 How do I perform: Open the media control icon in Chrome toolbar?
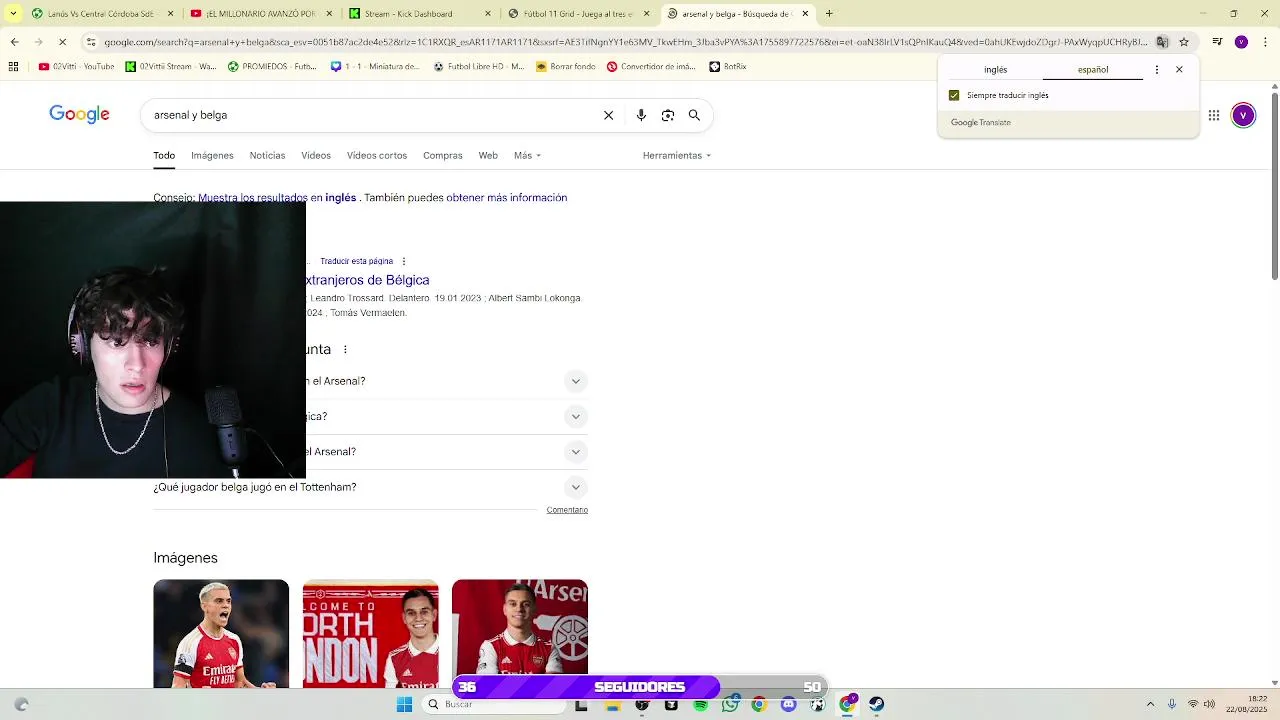coord(1217,42)
